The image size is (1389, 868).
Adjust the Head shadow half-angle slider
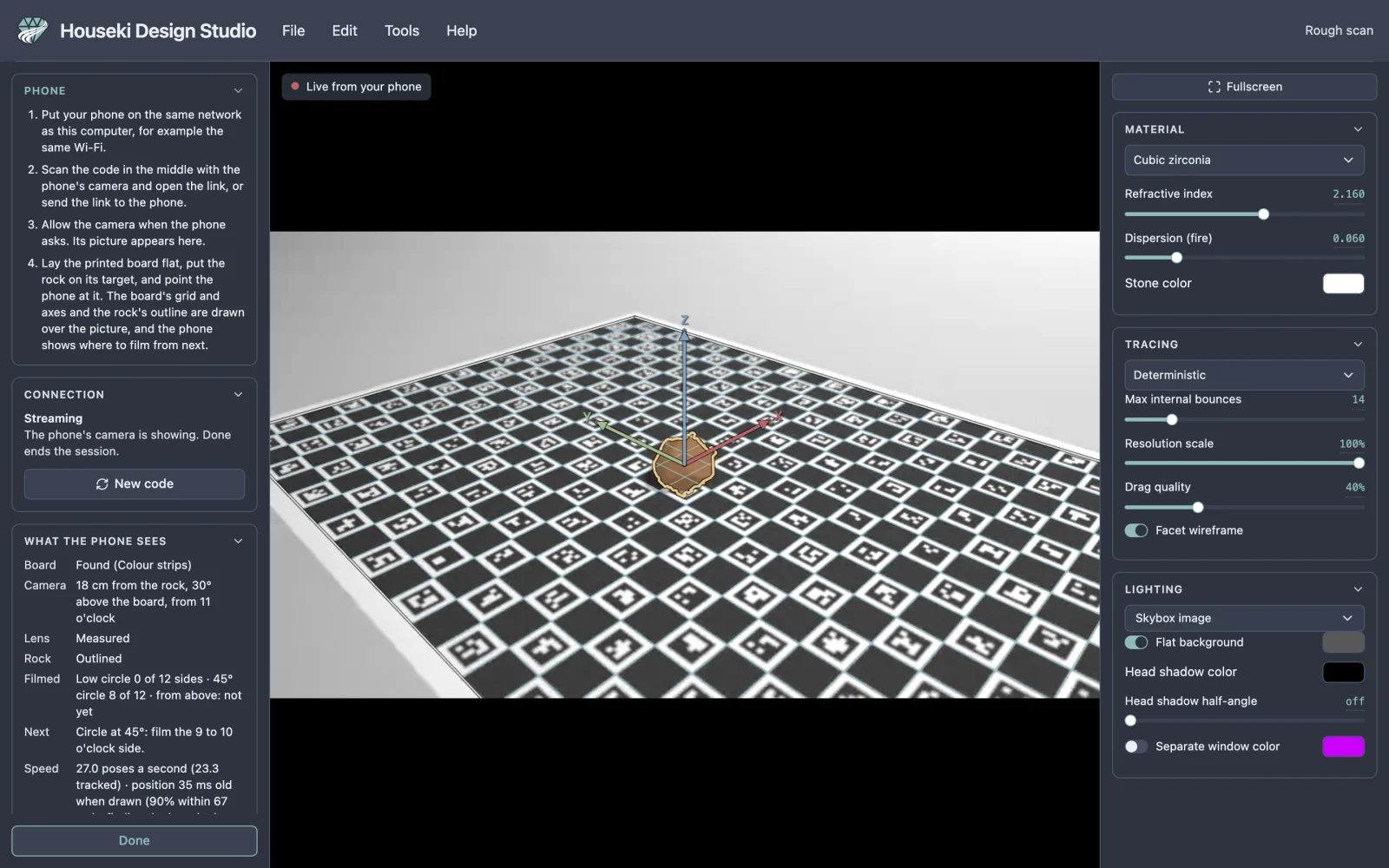[x=1244, y=720]
